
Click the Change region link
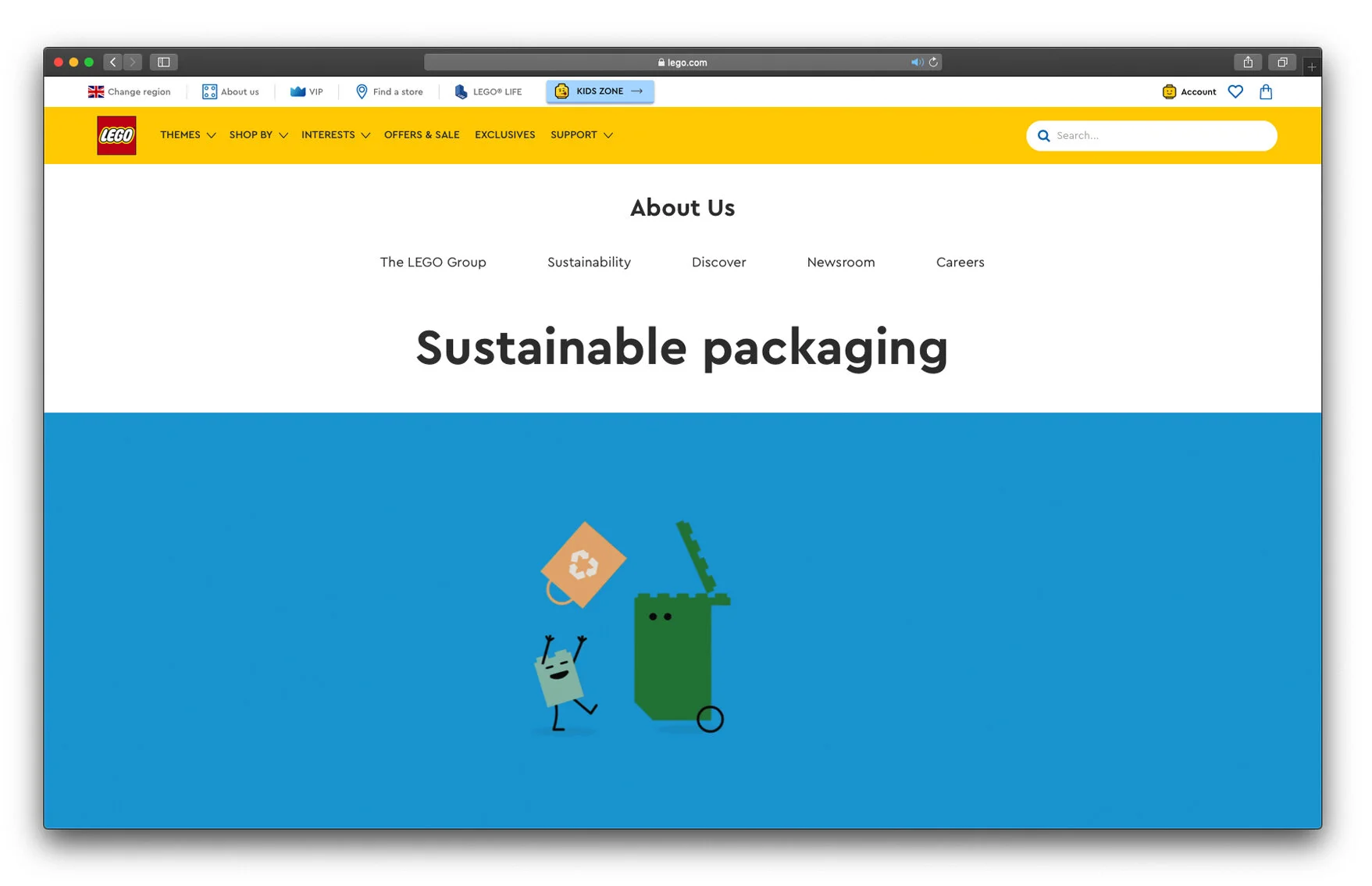click(139, 91)
